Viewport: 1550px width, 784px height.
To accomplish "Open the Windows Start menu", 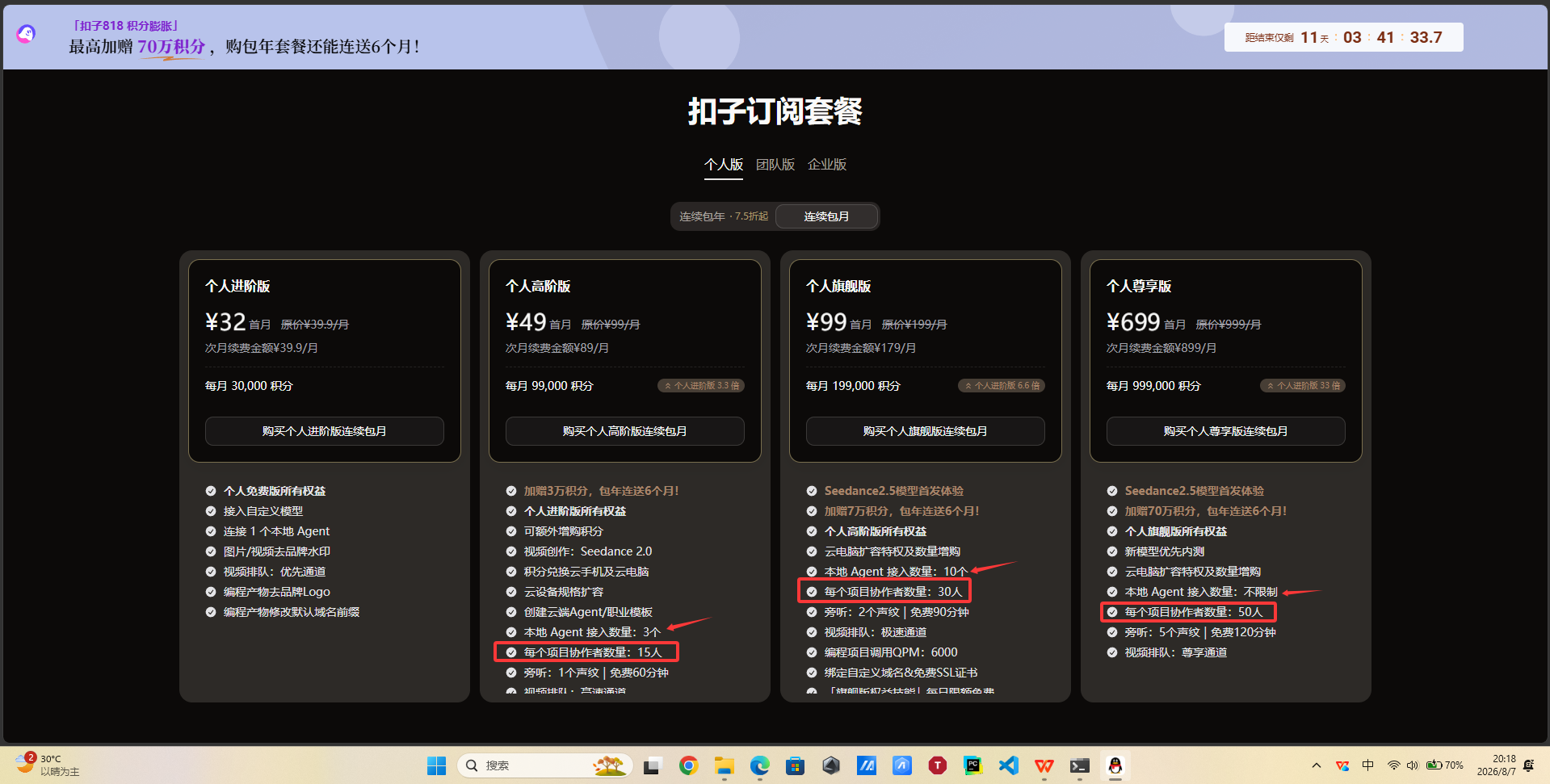I will point(436,765).
